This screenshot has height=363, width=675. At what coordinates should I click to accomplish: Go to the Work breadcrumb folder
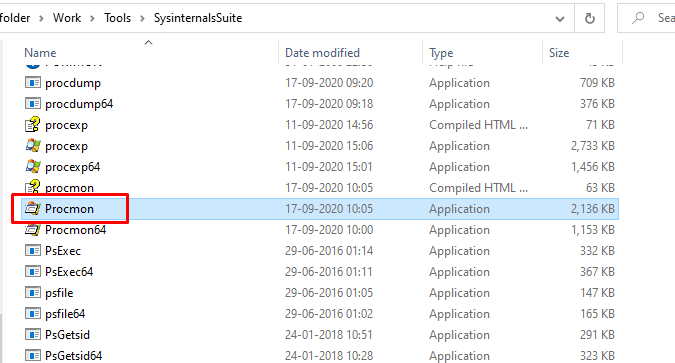point(67,18)
